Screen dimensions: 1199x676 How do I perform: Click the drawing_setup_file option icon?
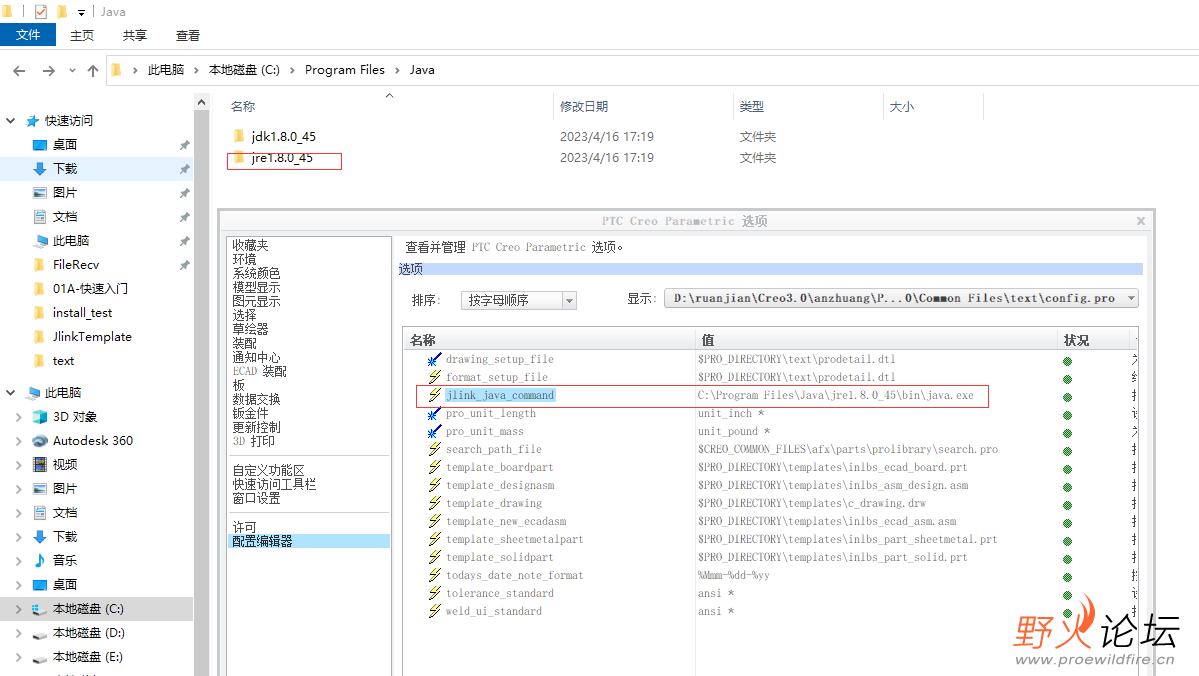click(434, 359)
